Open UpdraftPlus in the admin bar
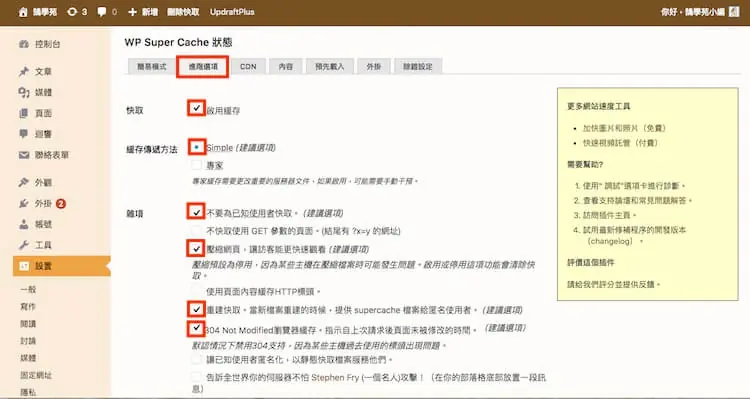Screen dimensions: 750x399 232,12
